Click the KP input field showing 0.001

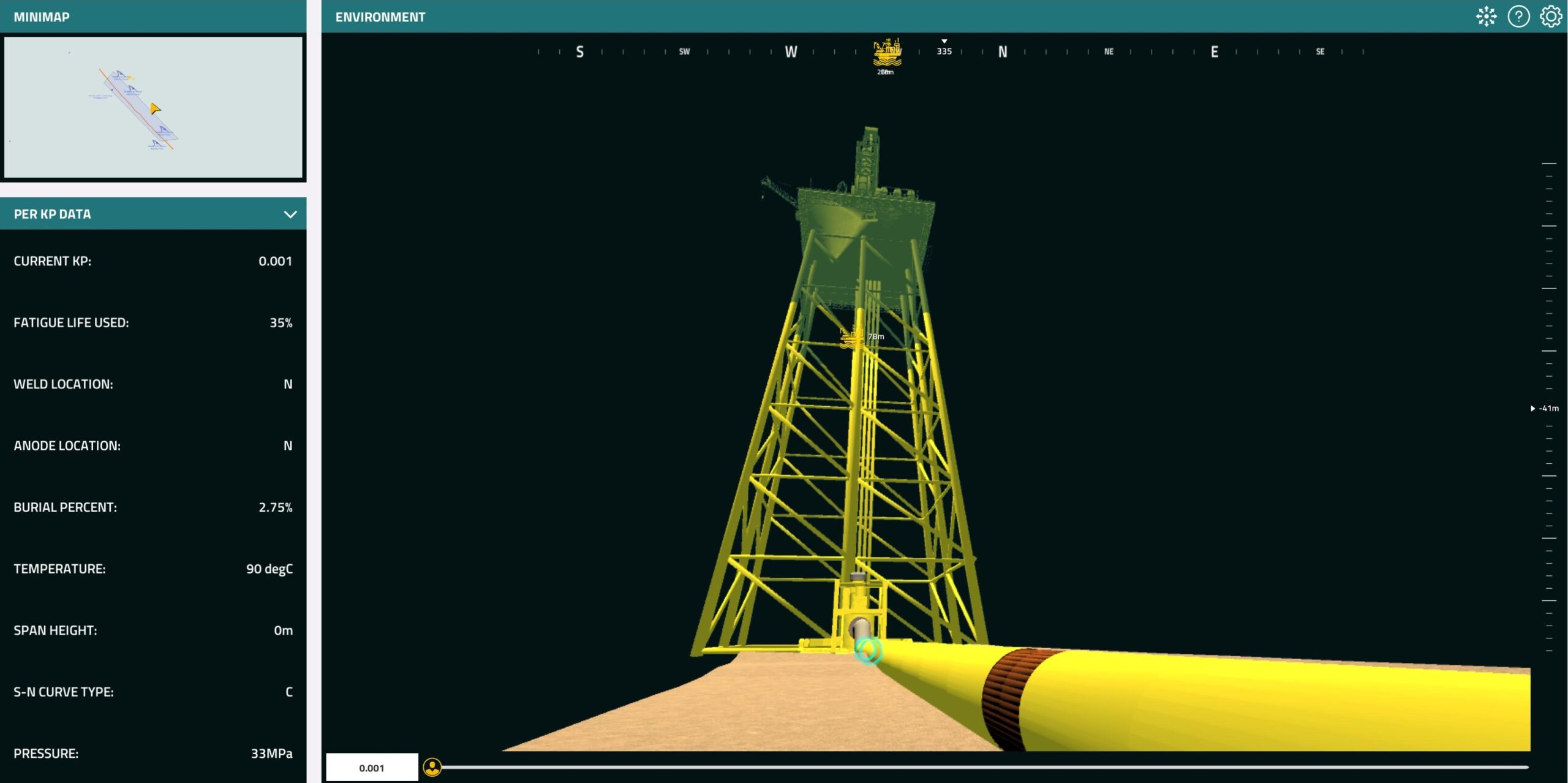(372, 766)
